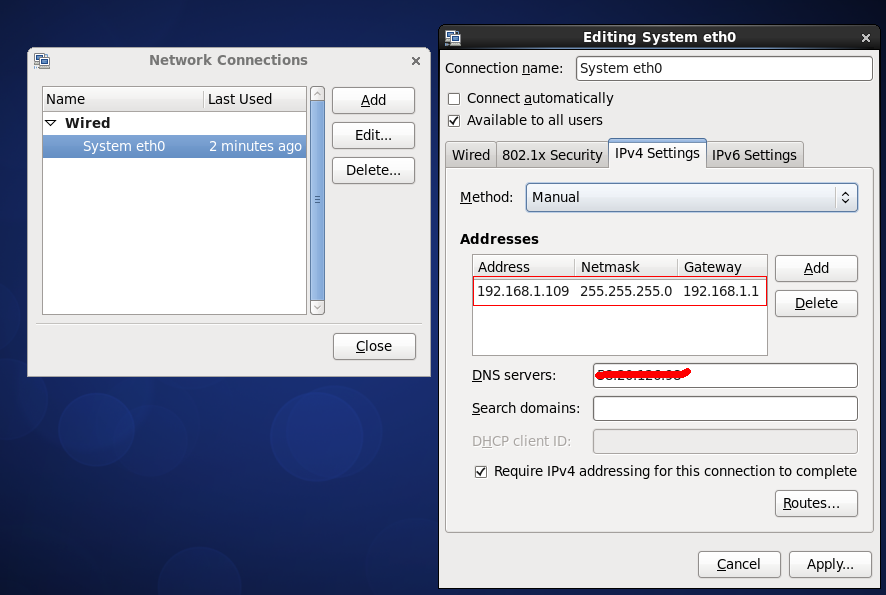
Task: Click the Netmask column header
Action: click(626, 267)
